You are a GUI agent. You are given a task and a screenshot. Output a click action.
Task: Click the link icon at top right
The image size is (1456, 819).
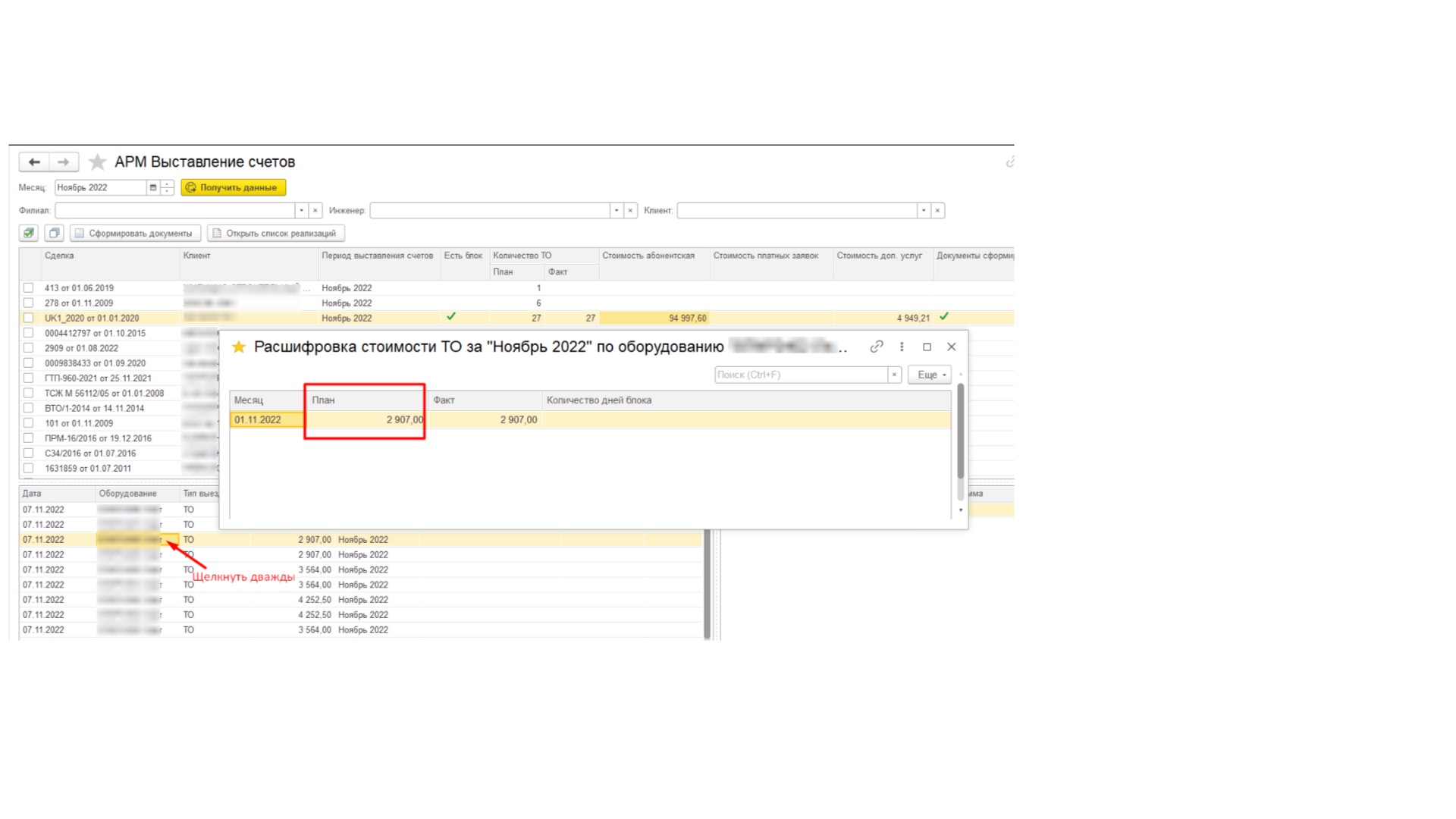click(x=1009, y=162)
